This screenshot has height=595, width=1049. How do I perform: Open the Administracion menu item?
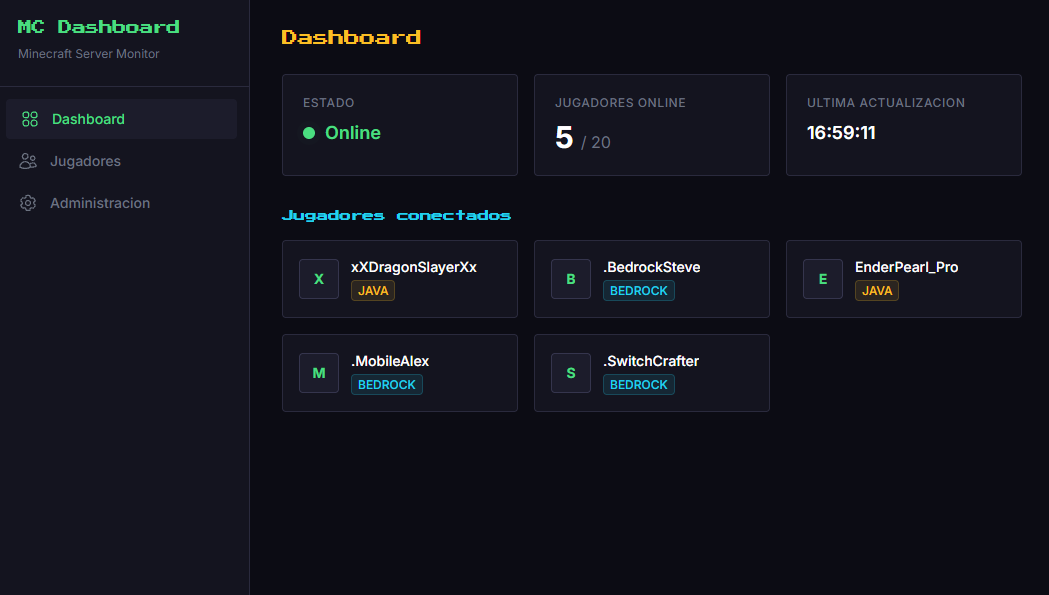click(x=121, y=203)
